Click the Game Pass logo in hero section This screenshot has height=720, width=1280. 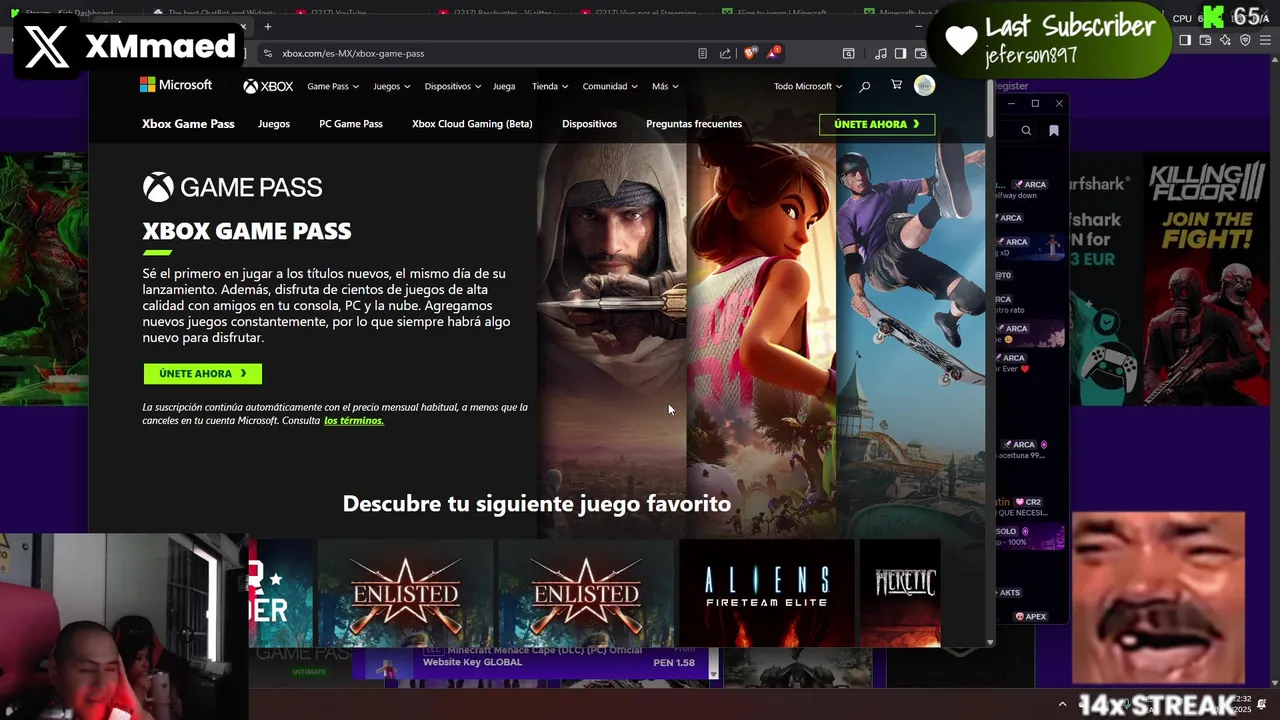coord(232,187)
